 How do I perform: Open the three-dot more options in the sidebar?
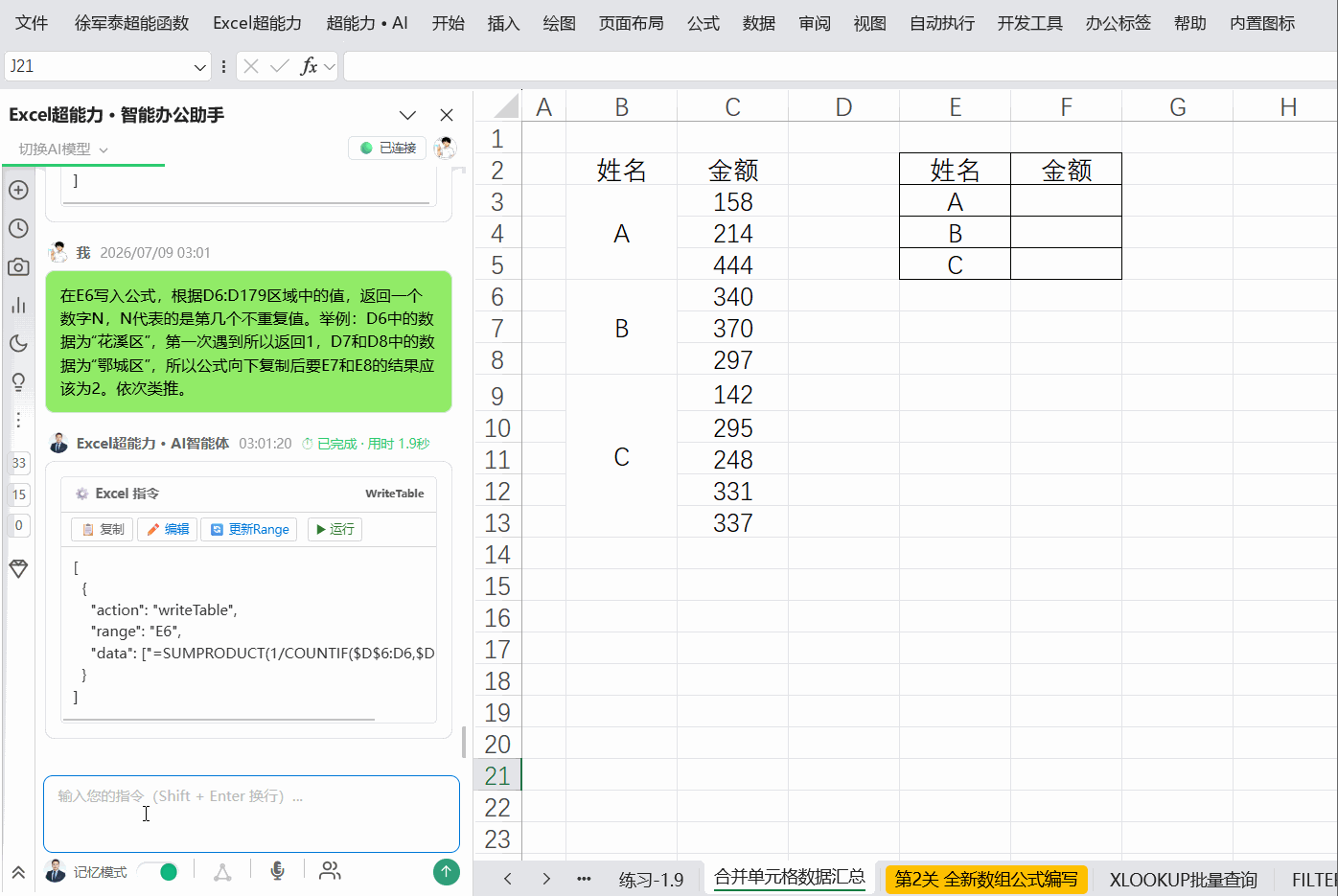[18, 420]
